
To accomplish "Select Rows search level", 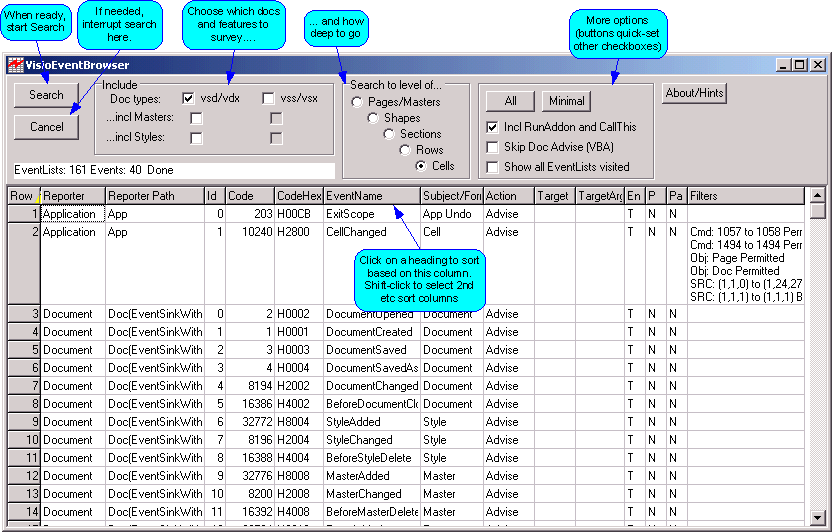I will point(405,150).
